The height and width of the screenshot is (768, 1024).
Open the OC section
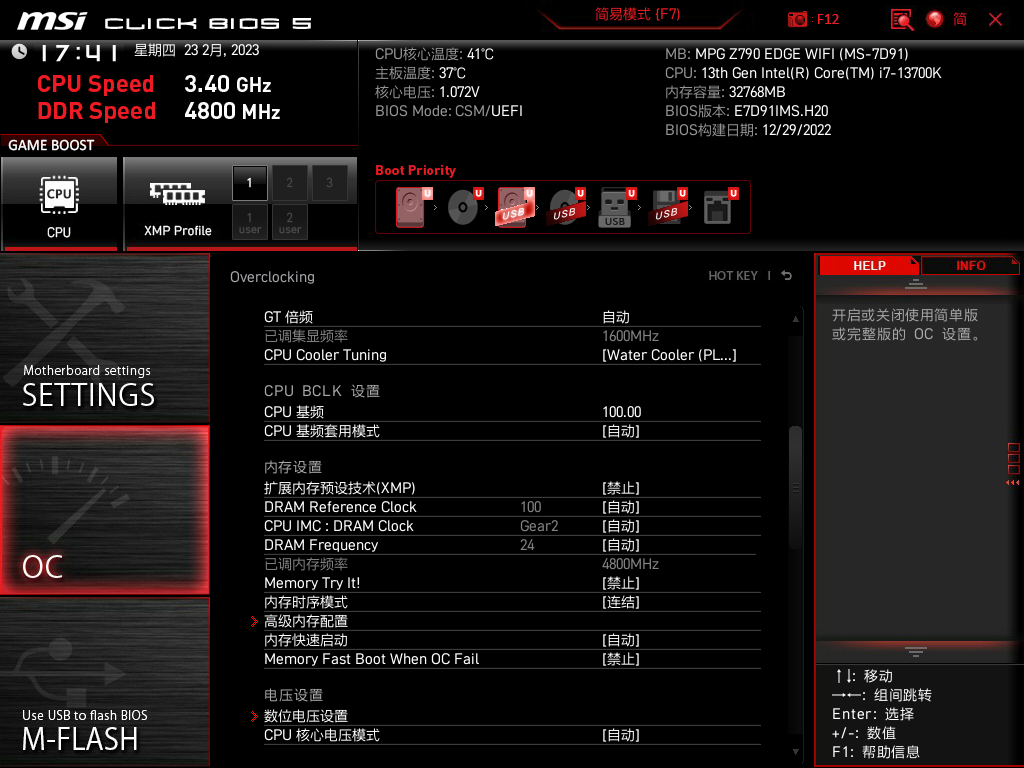104,510
